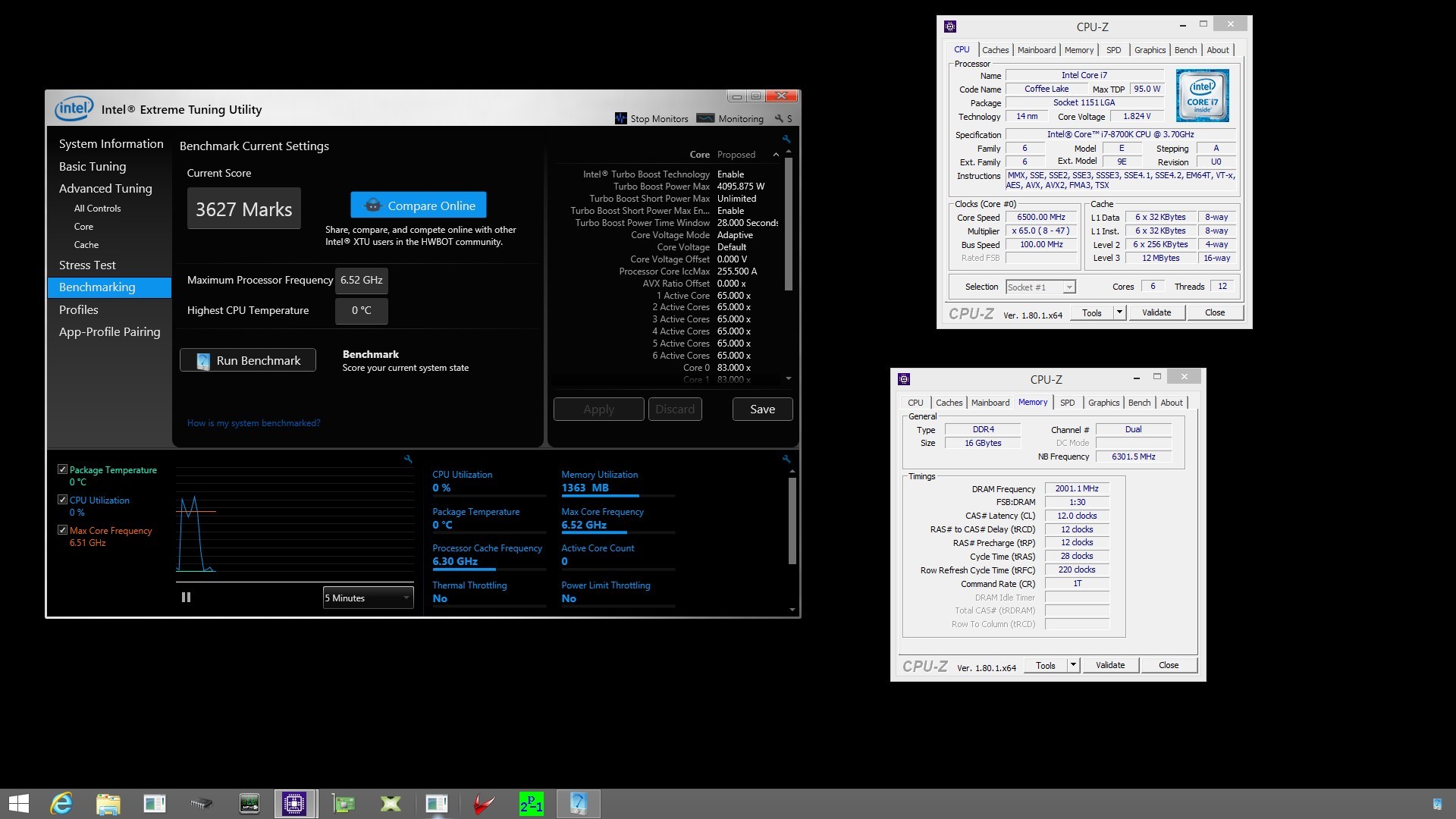Screen dimensions: 1456x819
Task: Open App-Profile Pairing section
Action: (x=109, y=331)
